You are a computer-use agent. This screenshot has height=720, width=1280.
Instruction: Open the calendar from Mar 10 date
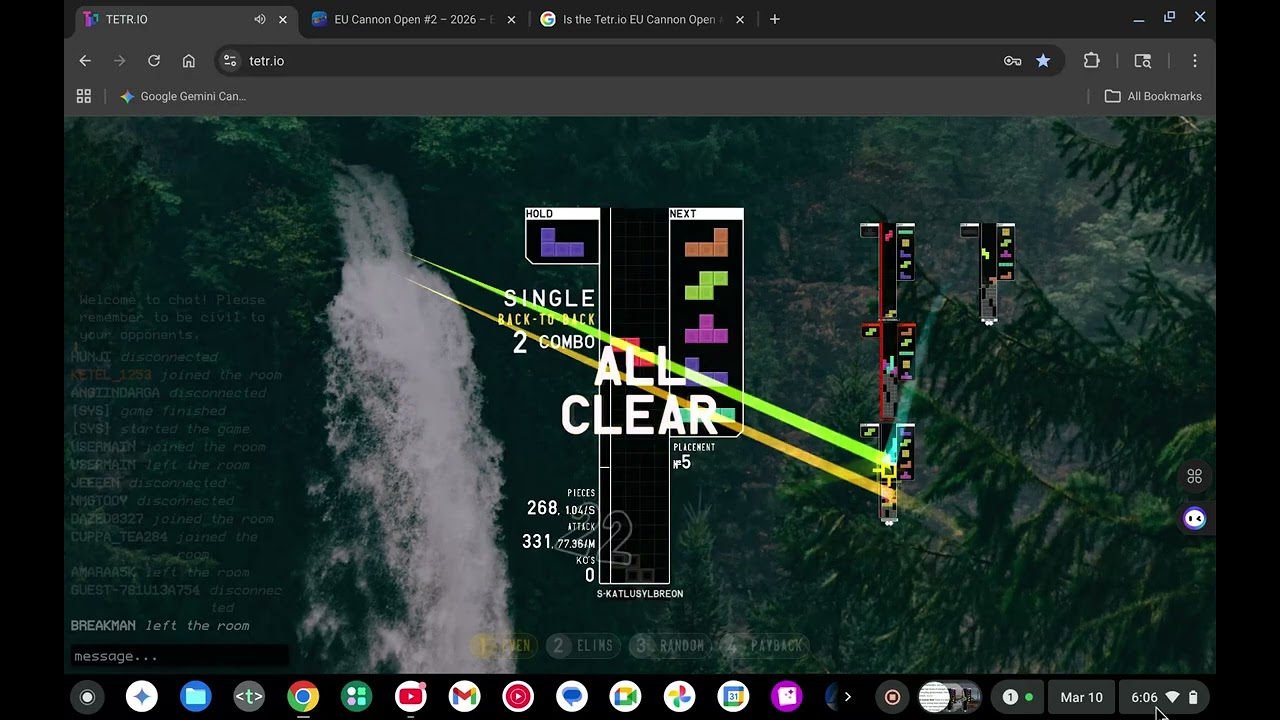pyautogui.click(x=1081, y=697)
